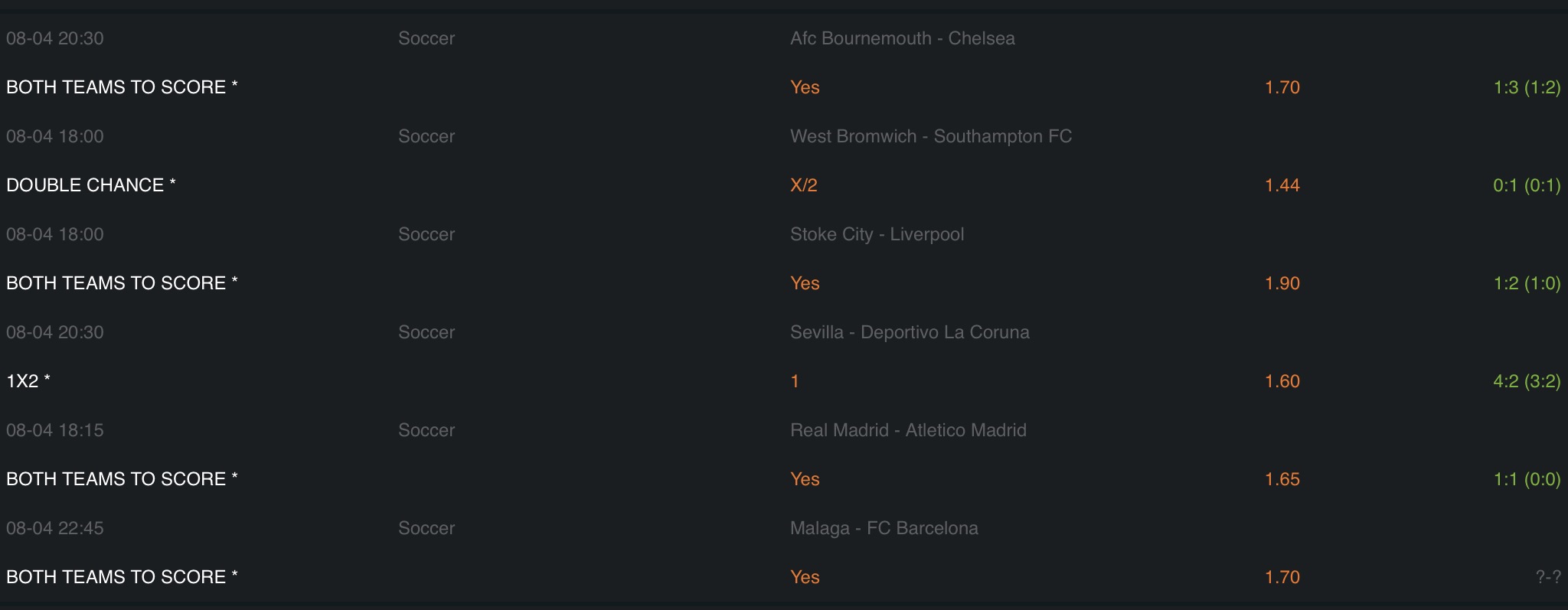Open the Malaga - FC Barcelona fixture

coord(884,528)
